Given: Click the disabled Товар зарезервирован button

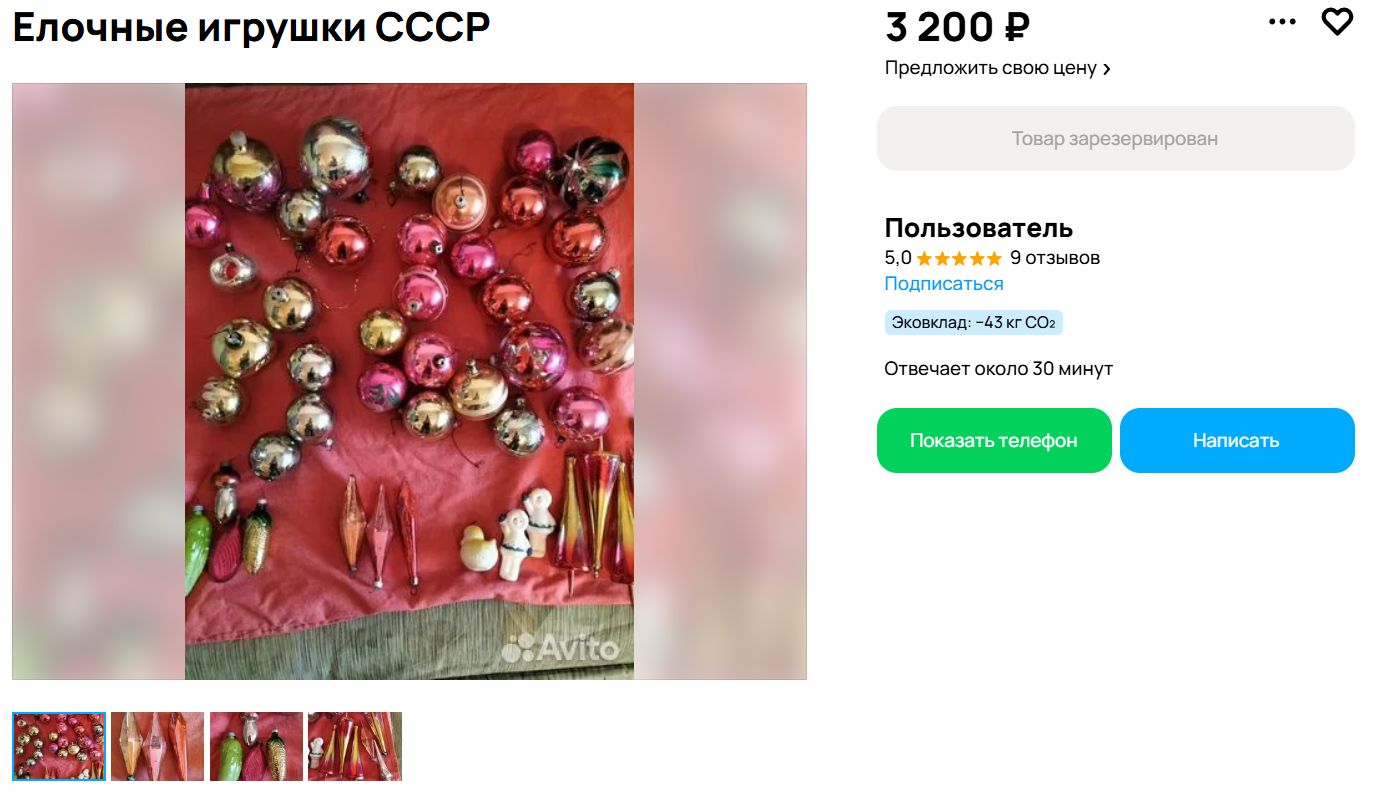Looking at the screenshot, I should click(1115, 139).
